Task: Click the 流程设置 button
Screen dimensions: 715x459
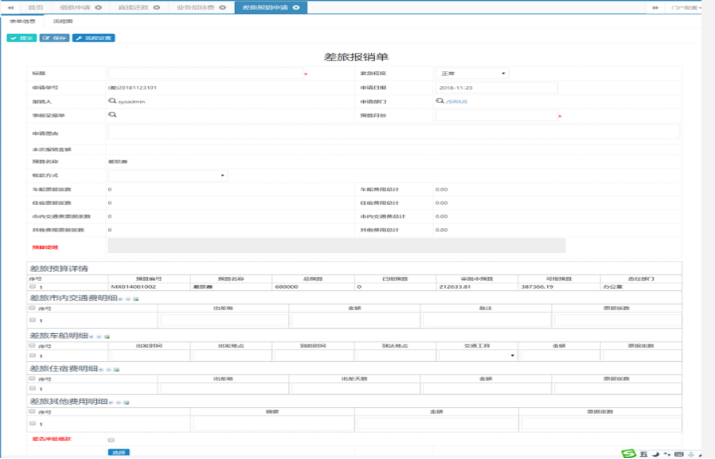Action: click(94, 38)
